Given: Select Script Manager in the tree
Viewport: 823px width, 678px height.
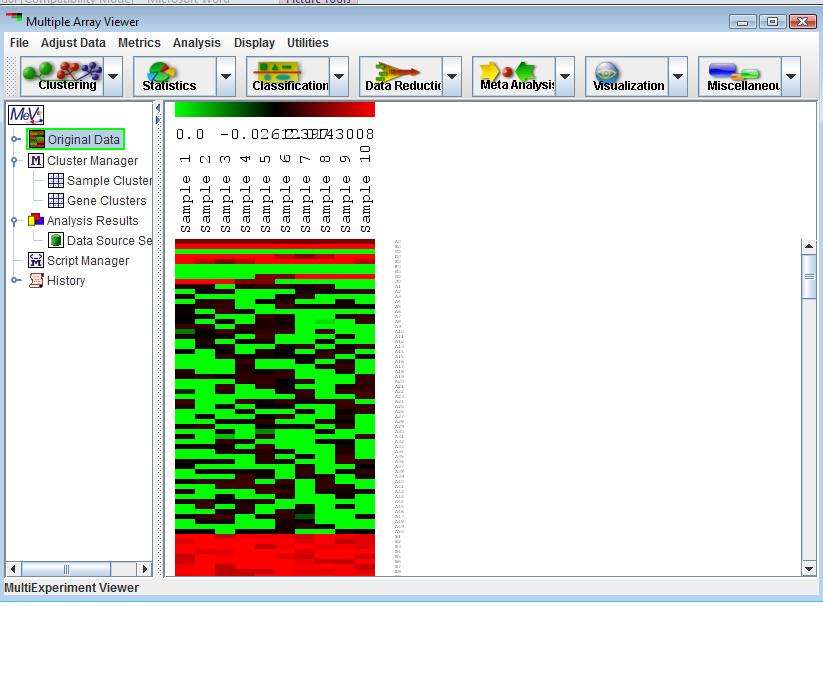Looking at the screenshot, I should click(x=87, y=261).
